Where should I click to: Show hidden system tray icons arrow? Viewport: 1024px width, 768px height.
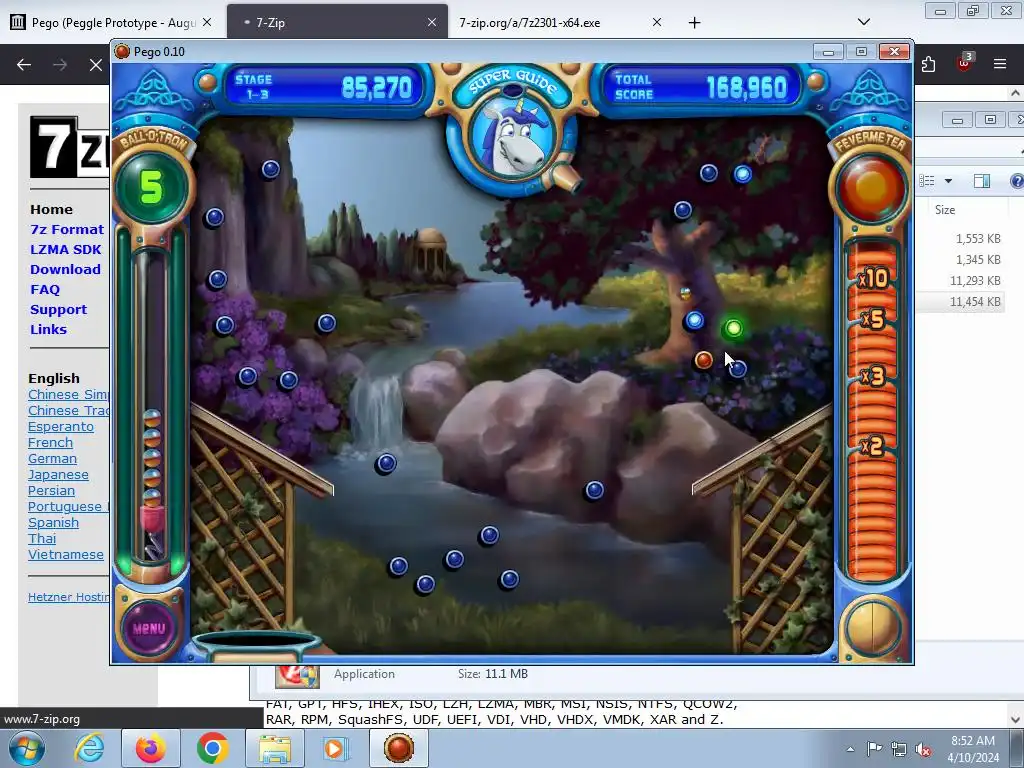[x=850, y=749]
